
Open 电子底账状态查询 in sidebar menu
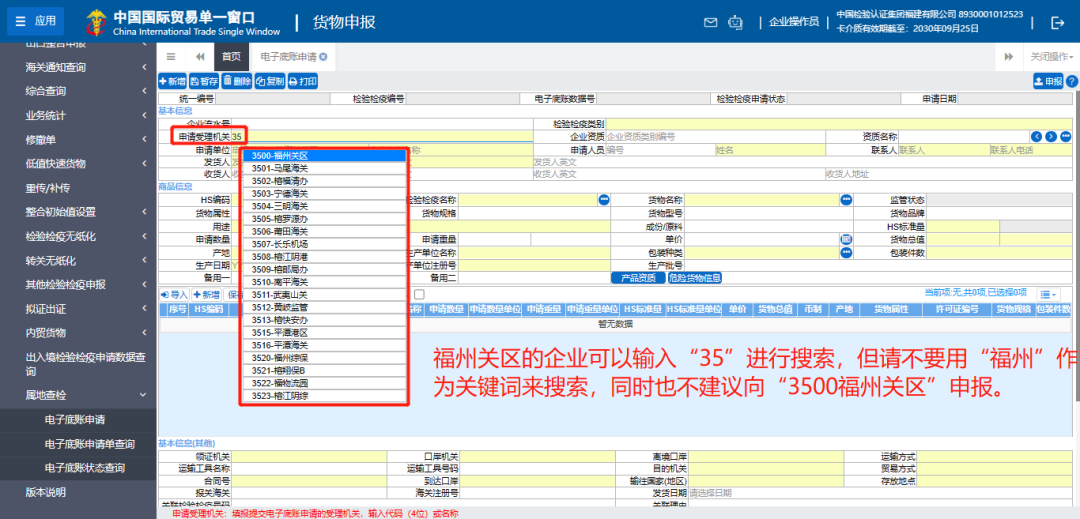(85, 468)
